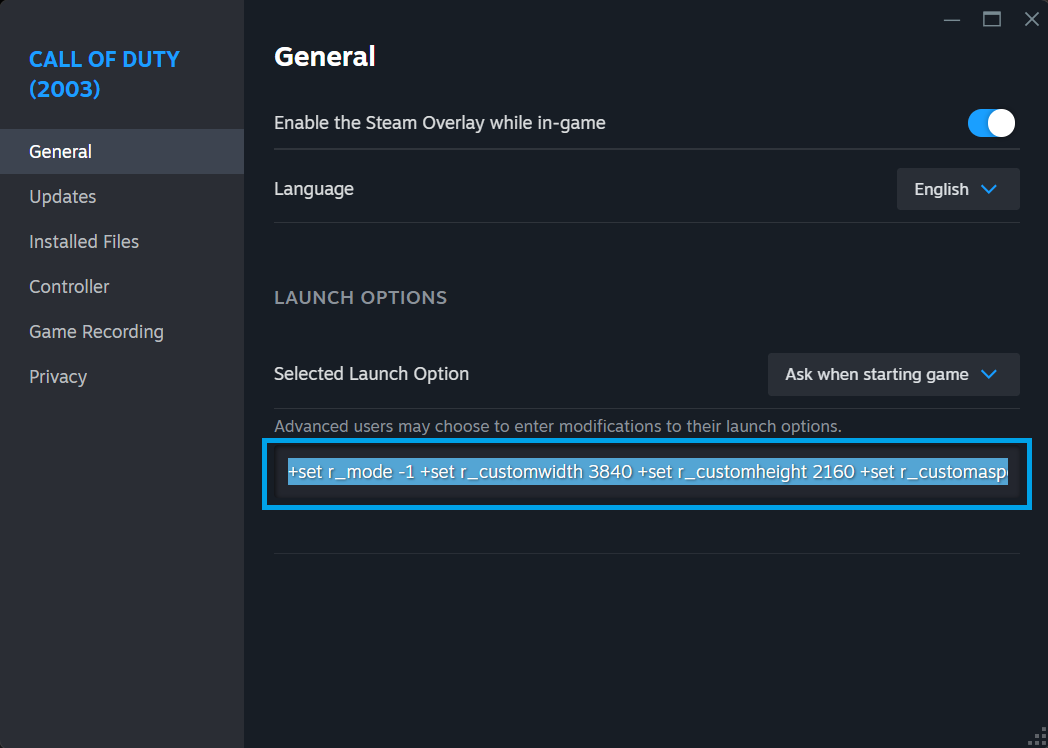
Task: Minimize the properties window
Action: tap(952, 19)
